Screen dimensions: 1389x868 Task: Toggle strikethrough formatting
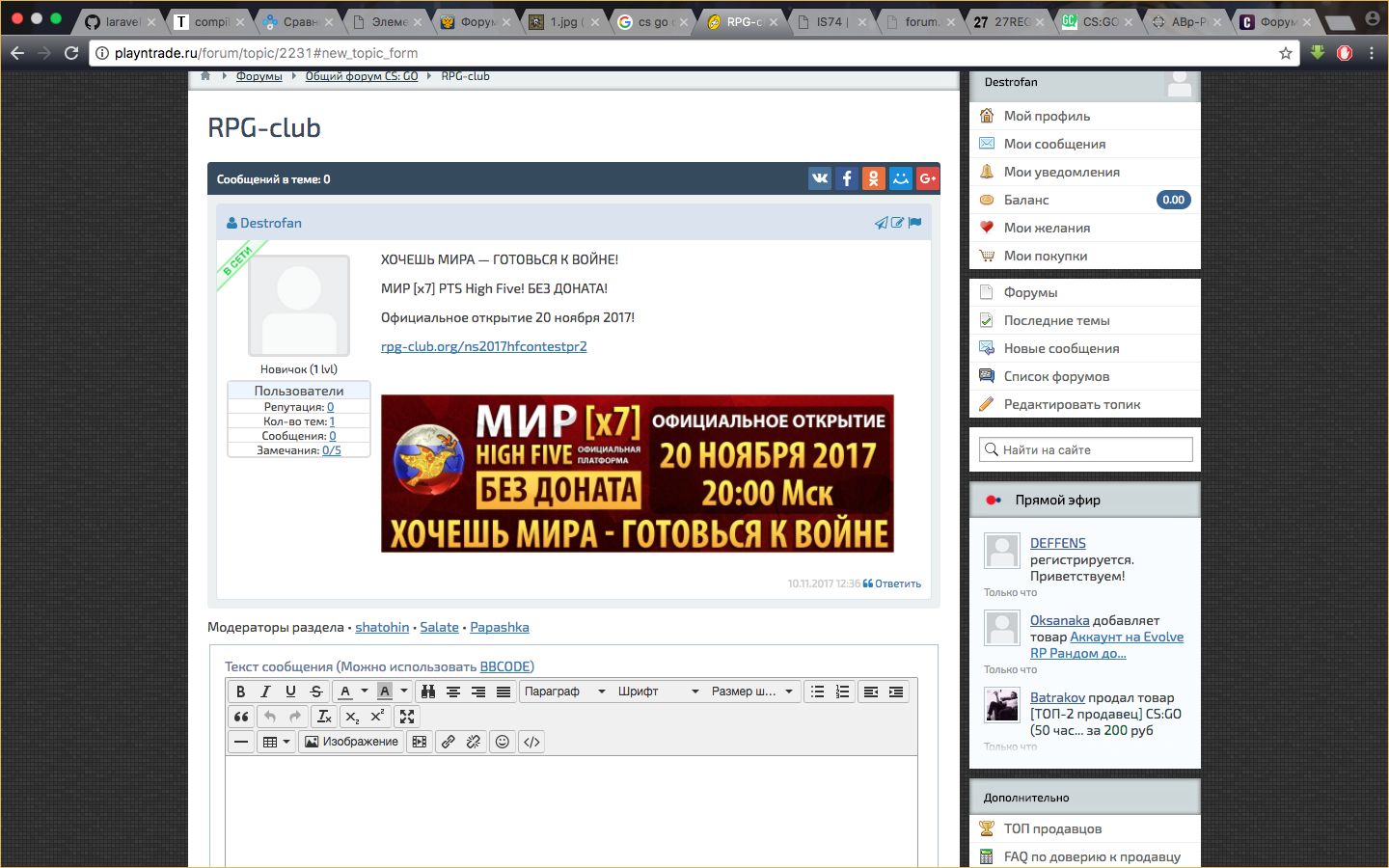pyautogui.click(x=315, y=692)
